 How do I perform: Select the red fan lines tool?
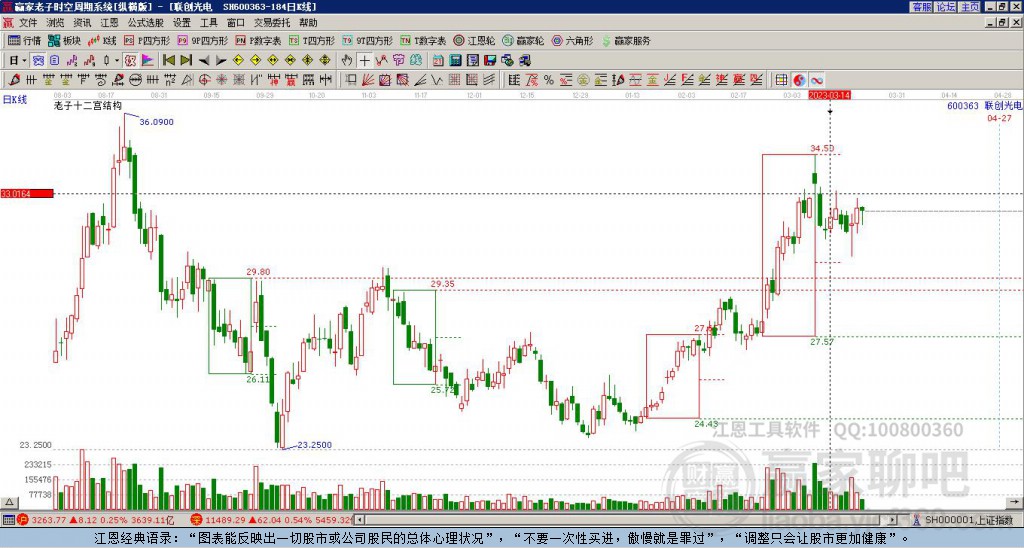pos(367,80)
